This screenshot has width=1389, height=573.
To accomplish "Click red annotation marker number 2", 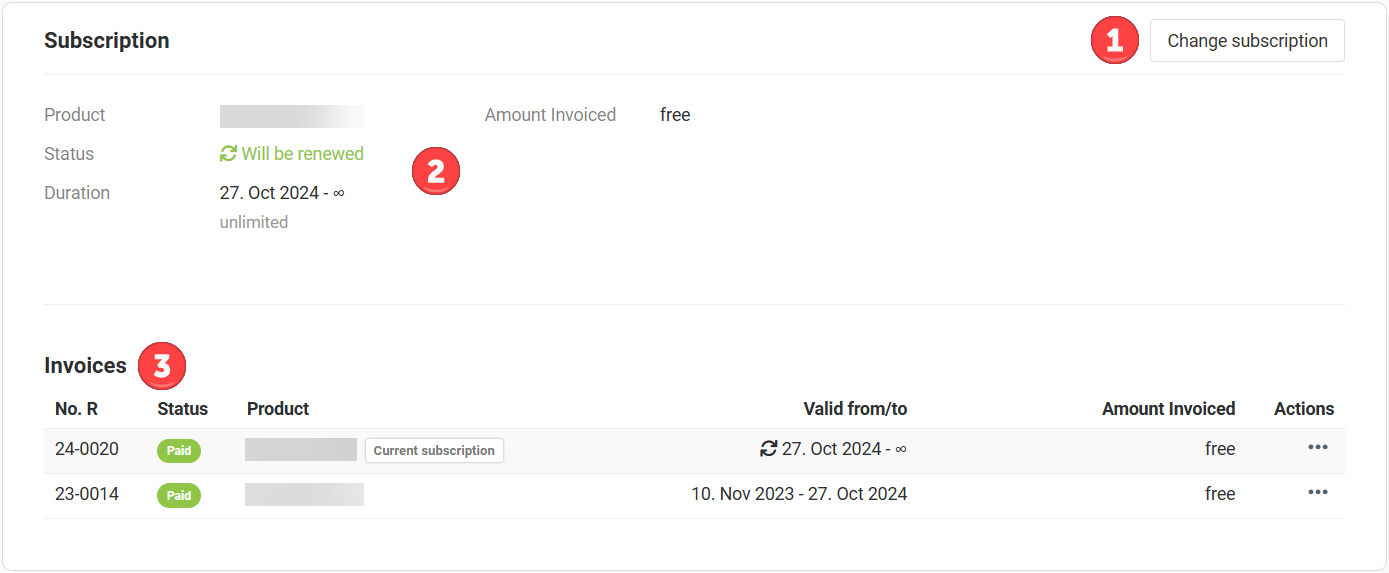I will 436,172.
